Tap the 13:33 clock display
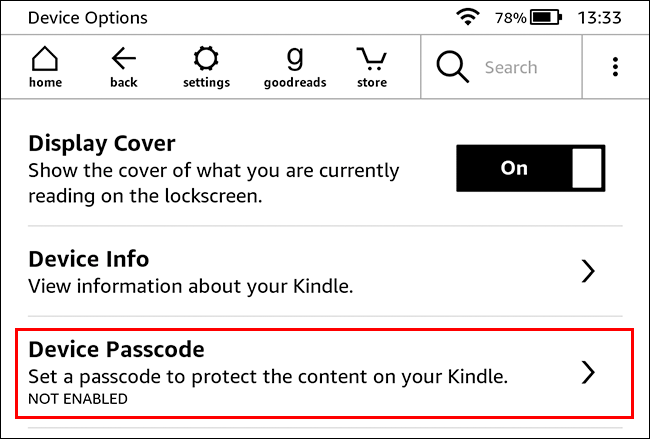This screenshot has height=439, width=650. (x=600, y=18)
